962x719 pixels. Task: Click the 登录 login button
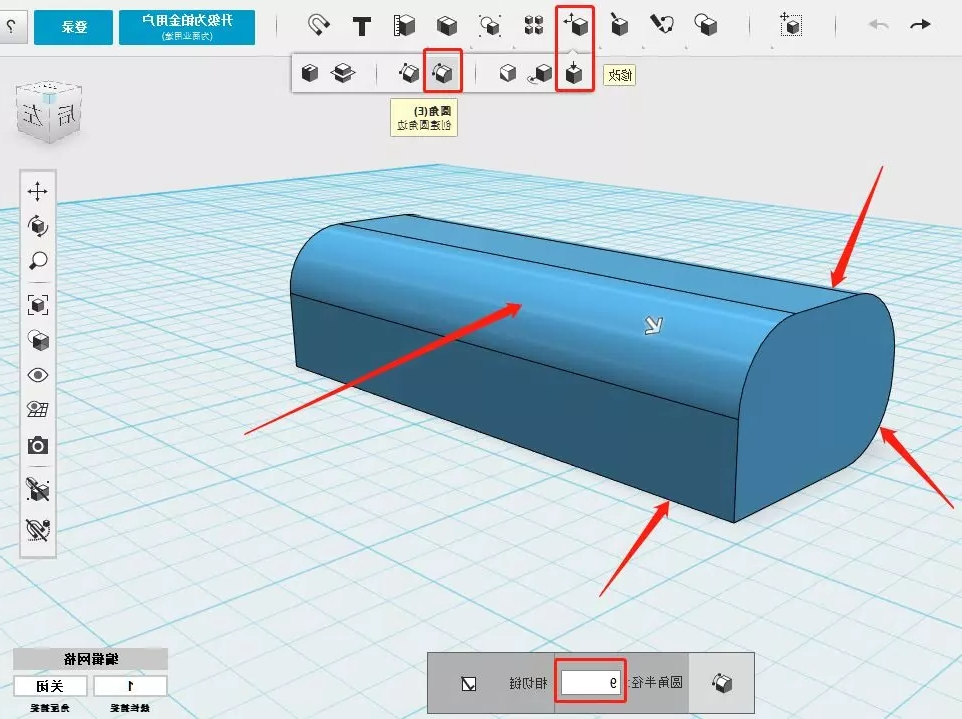coord(74,27)
